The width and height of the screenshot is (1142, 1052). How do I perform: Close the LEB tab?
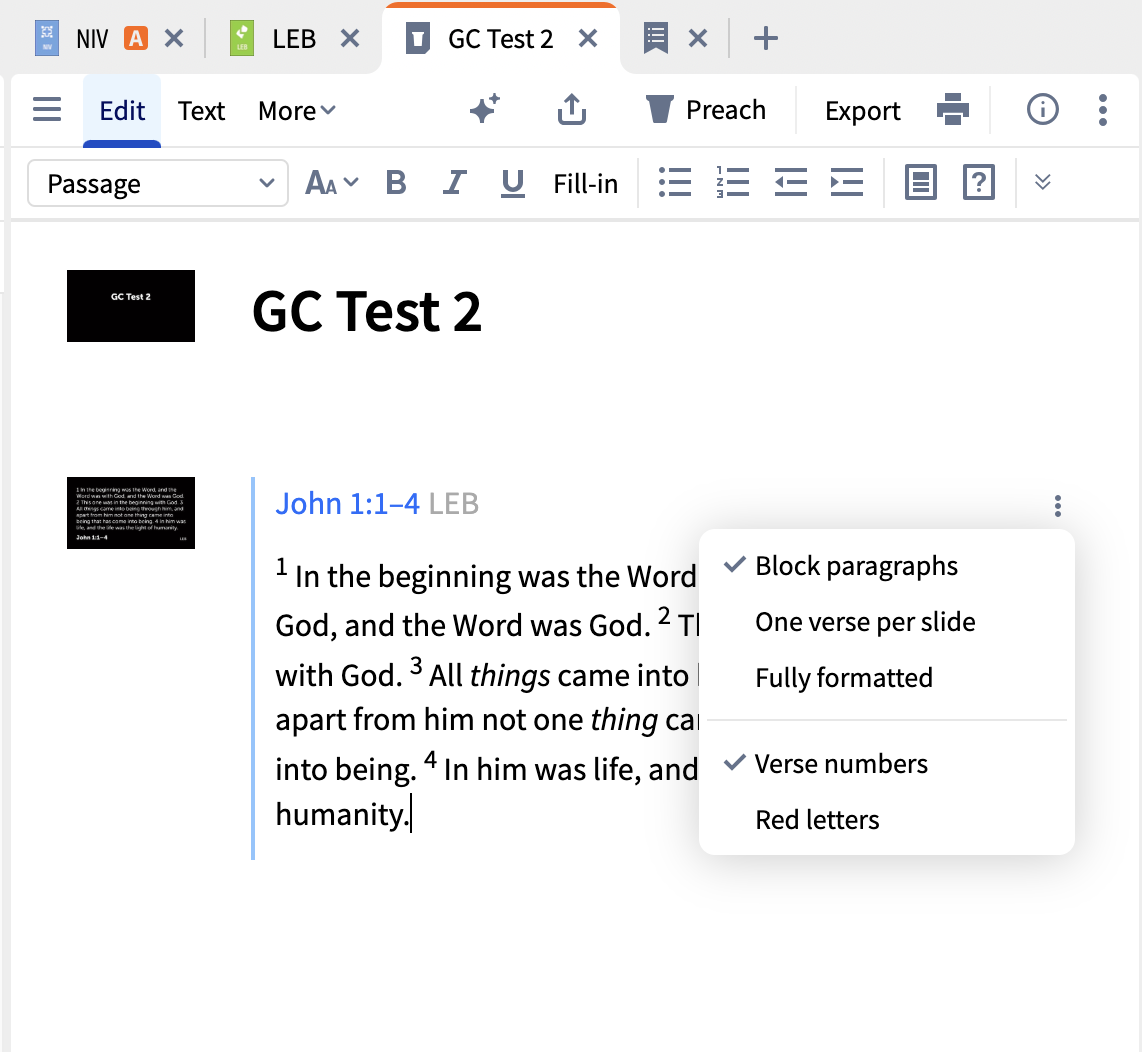pos(350,38)
